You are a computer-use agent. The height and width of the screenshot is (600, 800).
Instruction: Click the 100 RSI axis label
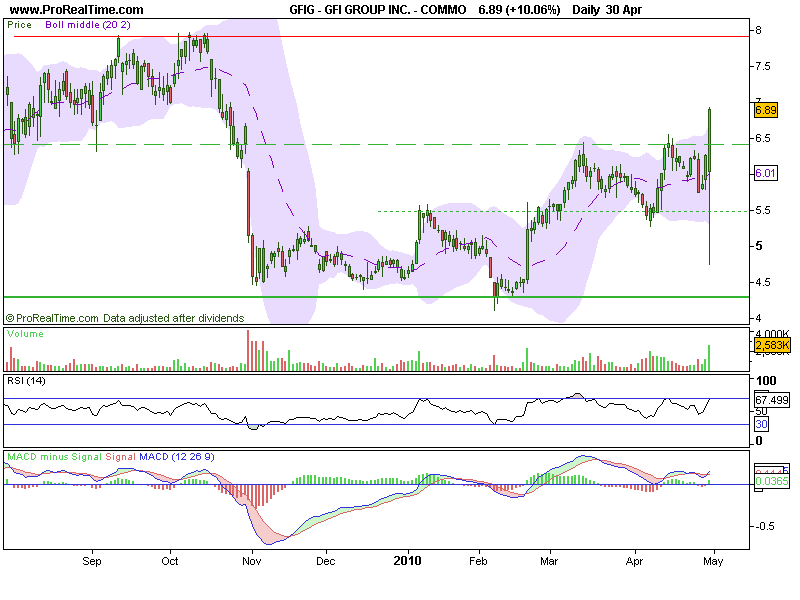tap(766, 381)
